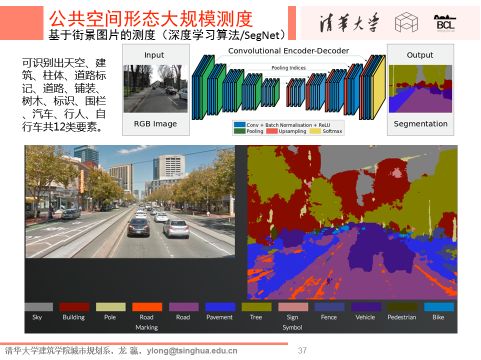Select the pink Sign Symbol swatch
The width and height of the screenshot is (481, 360).
[x=293, y=307]
